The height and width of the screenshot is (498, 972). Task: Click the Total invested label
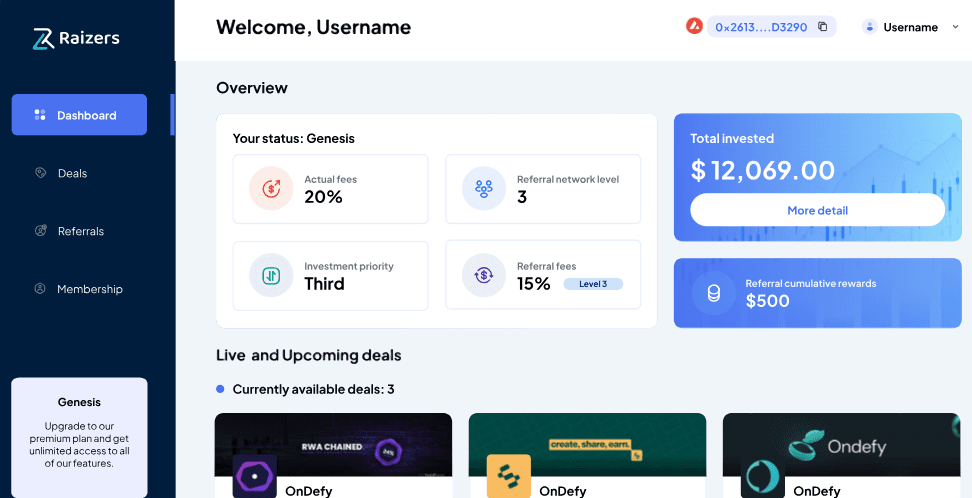click(x=732, y=138)
